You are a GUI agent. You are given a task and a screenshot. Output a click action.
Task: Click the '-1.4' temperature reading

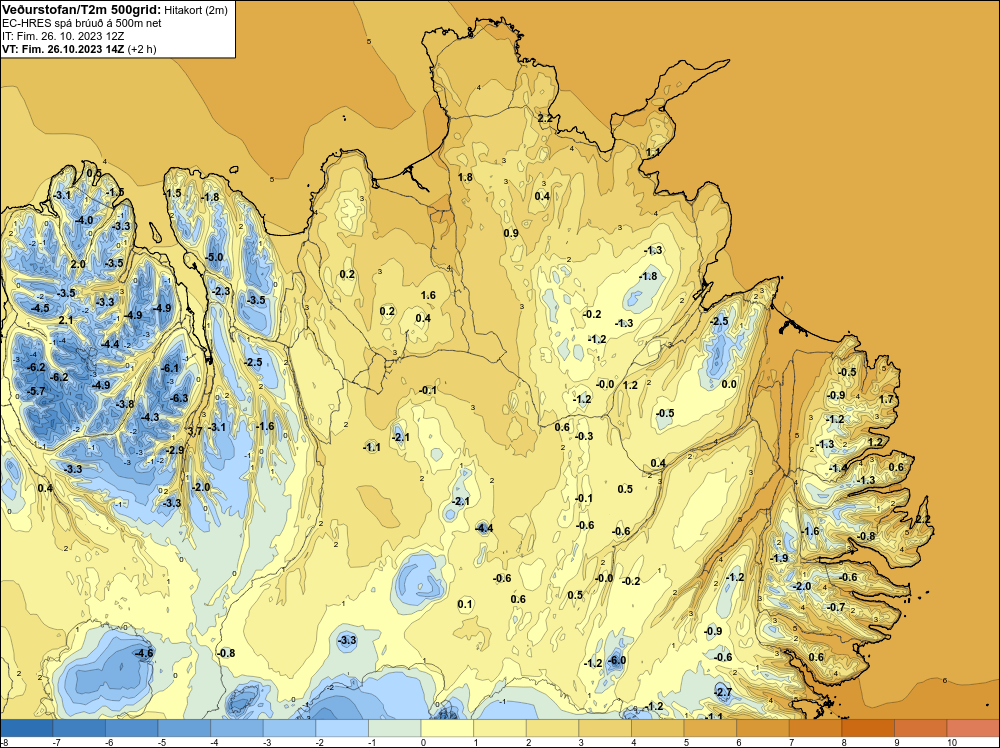838,468
